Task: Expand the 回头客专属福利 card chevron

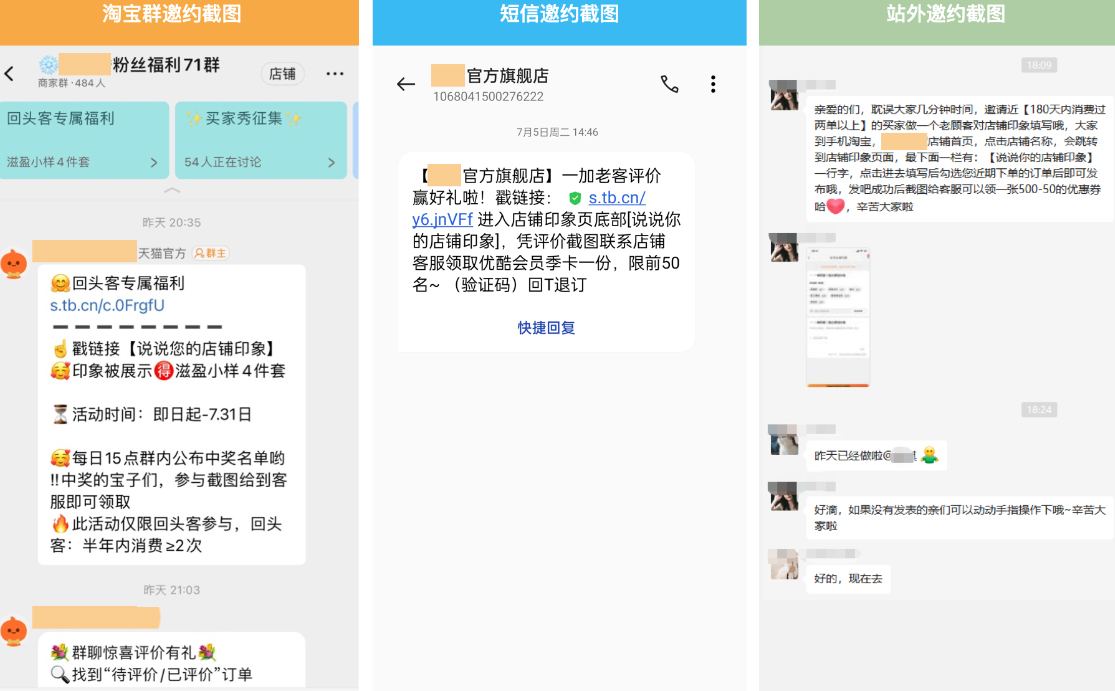Action: [153, 162]
